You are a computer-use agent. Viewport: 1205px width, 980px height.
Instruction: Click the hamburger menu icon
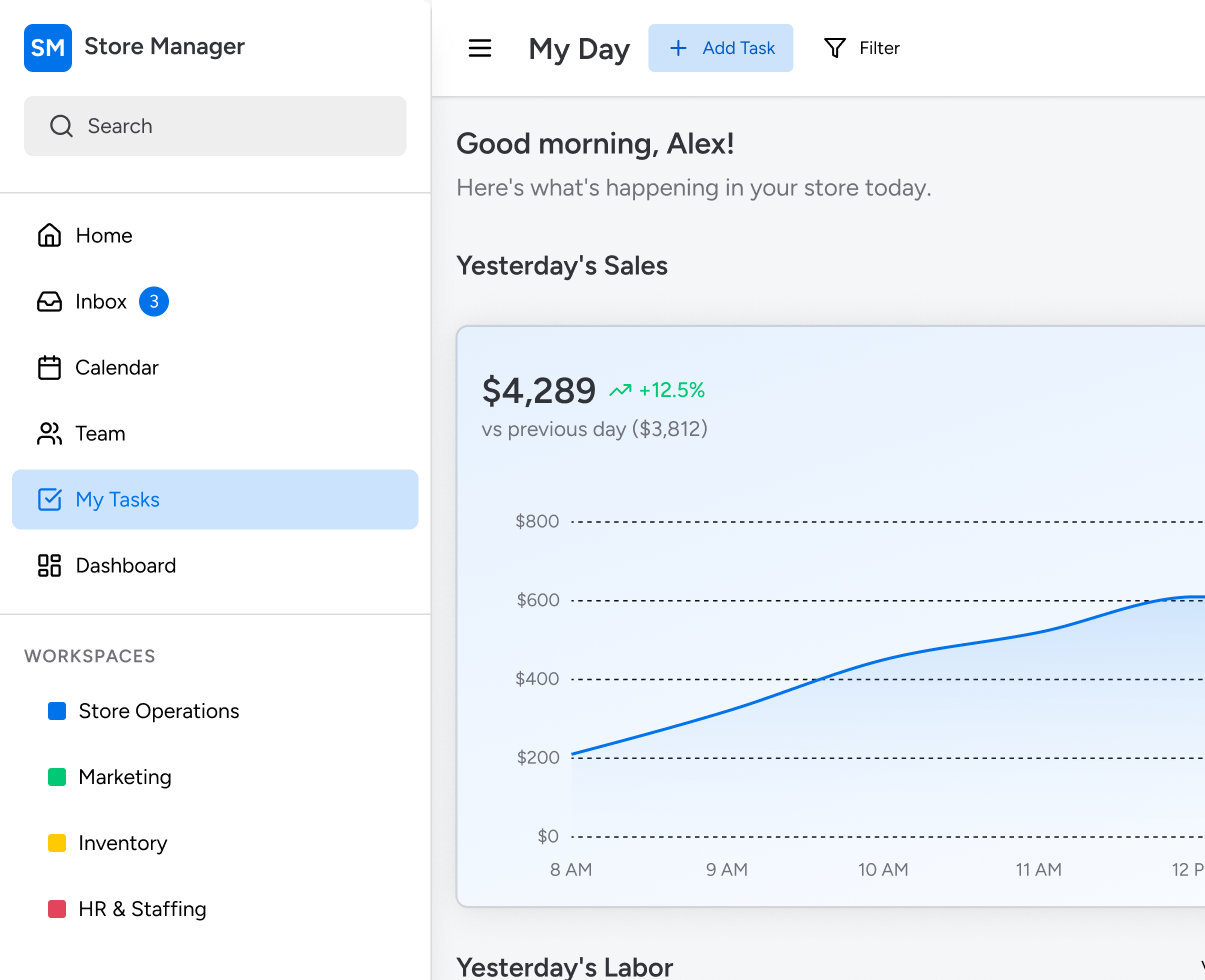click(x=480, y=48)
